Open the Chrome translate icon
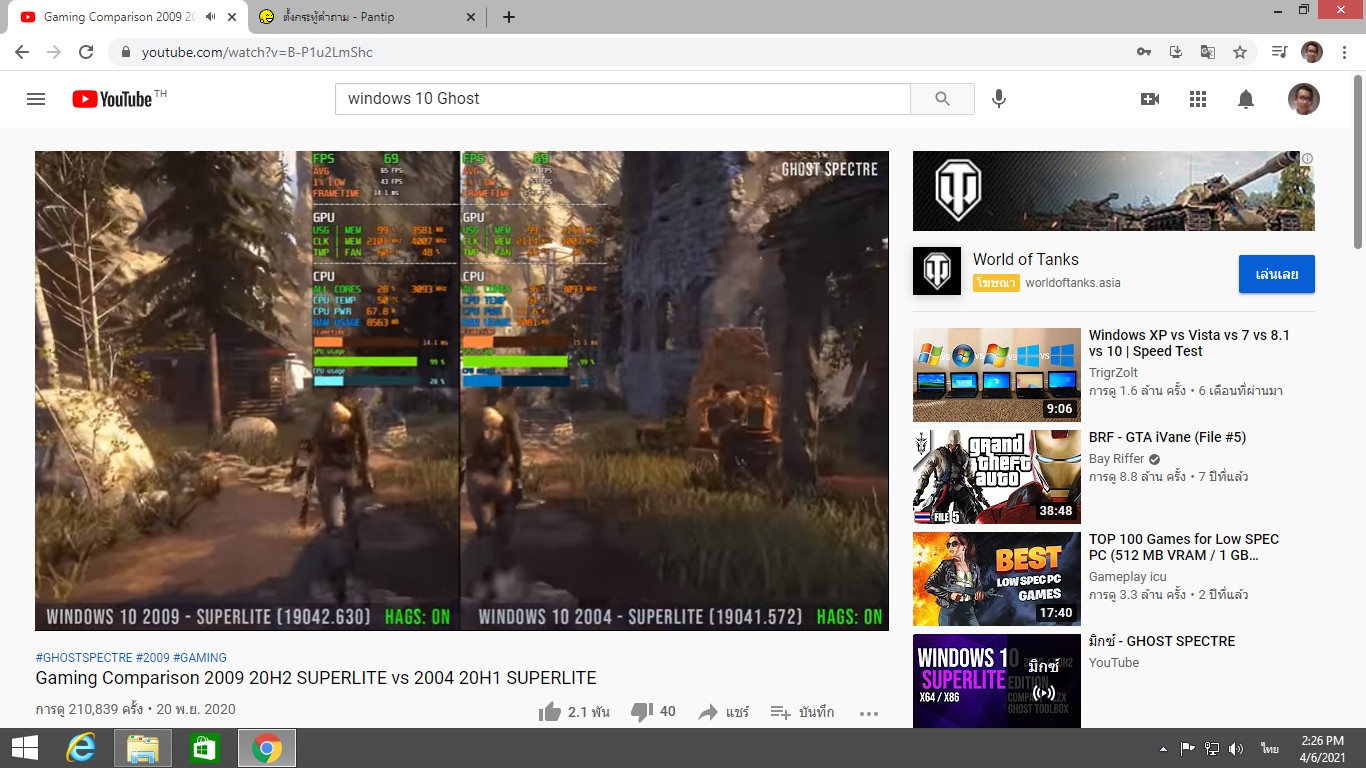 pos(1208,52)
